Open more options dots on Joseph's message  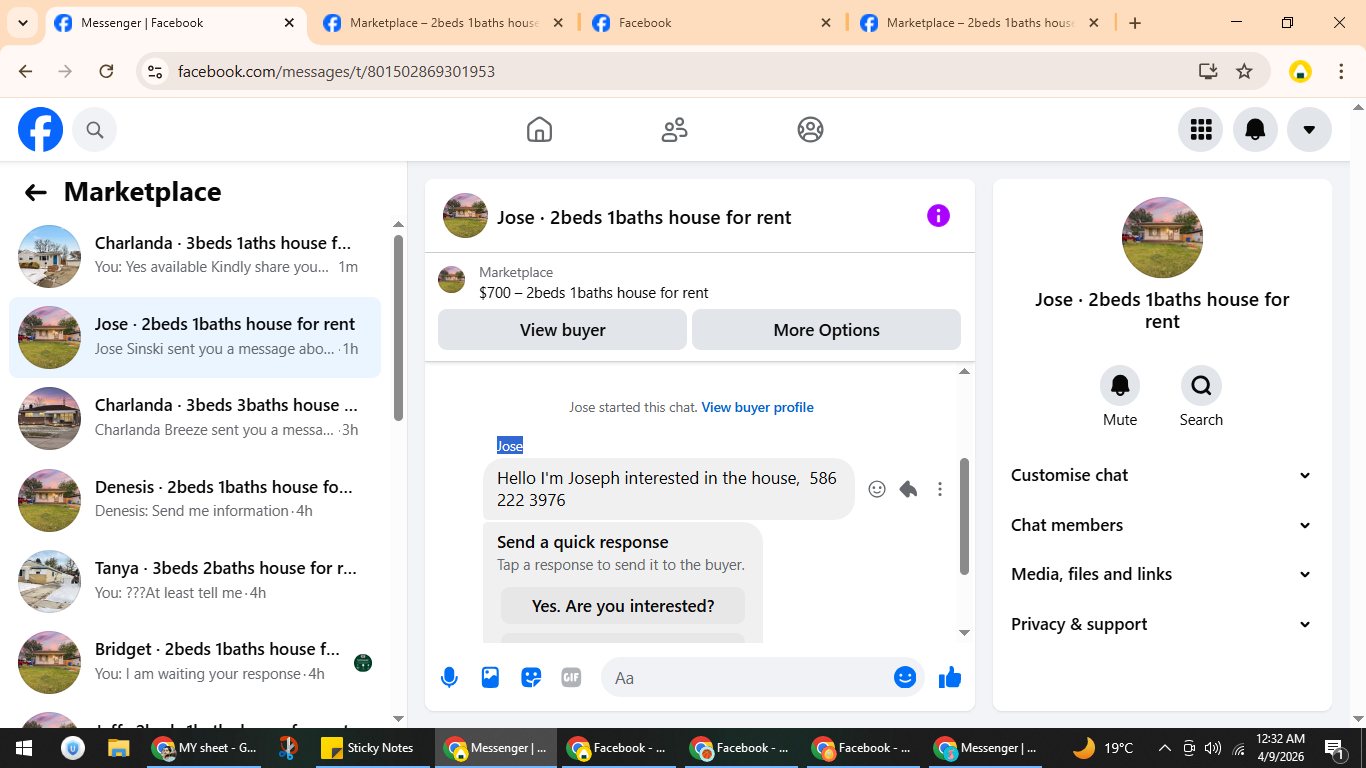[x=940, y=489]
